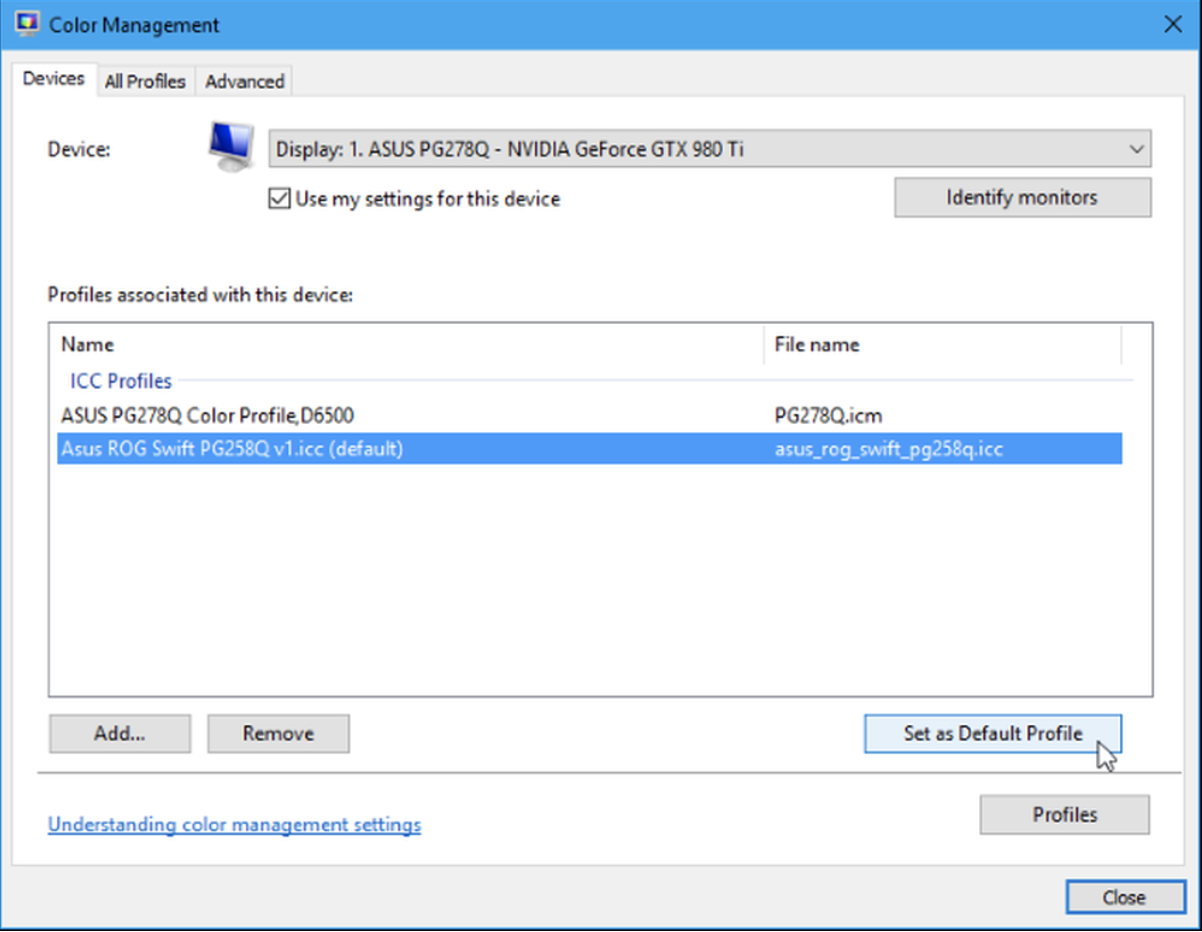Click the Color Management title bar icon
The height and width of the screenshot is (932, 1202).
pos(28,24)
